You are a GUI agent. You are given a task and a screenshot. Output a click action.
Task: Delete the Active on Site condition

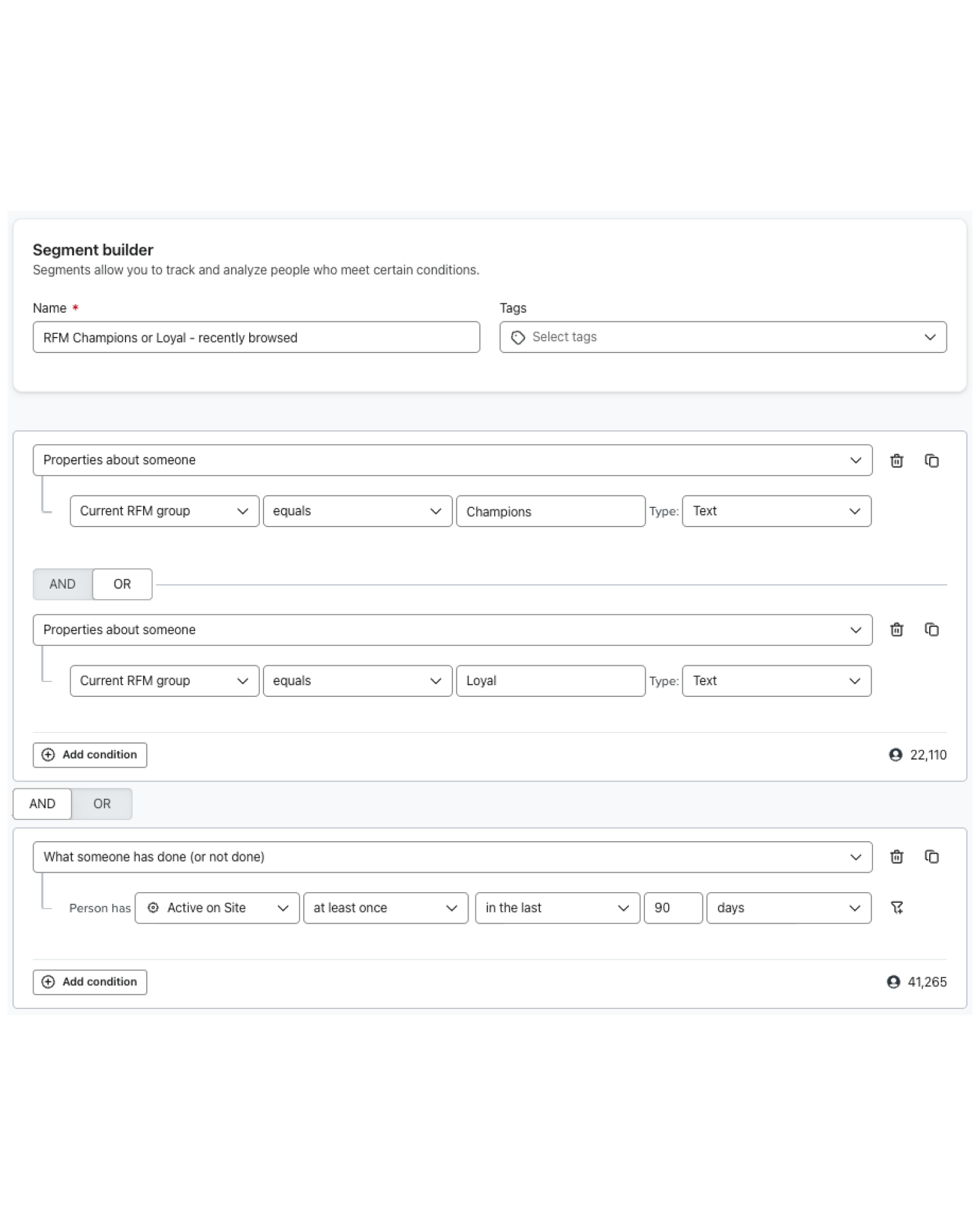pyautogui.click(x=896, y=857)
